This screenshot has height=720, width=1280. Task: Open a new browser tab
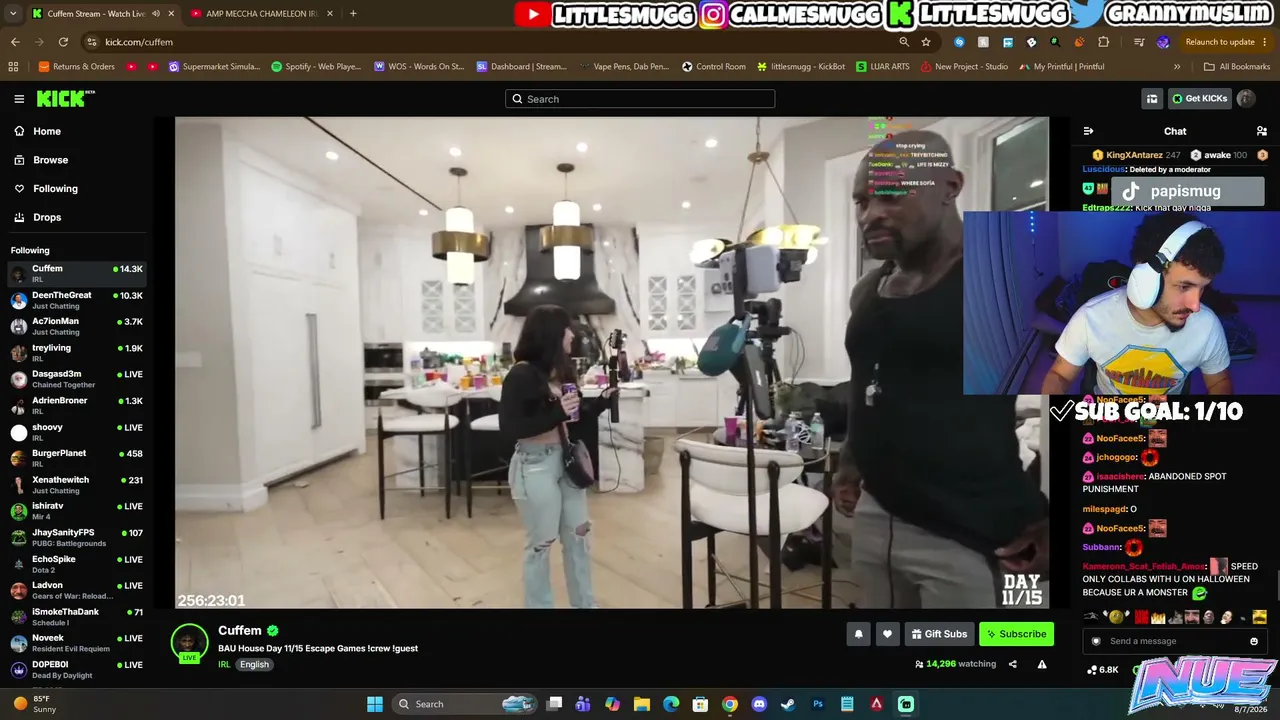click(353, 14)
